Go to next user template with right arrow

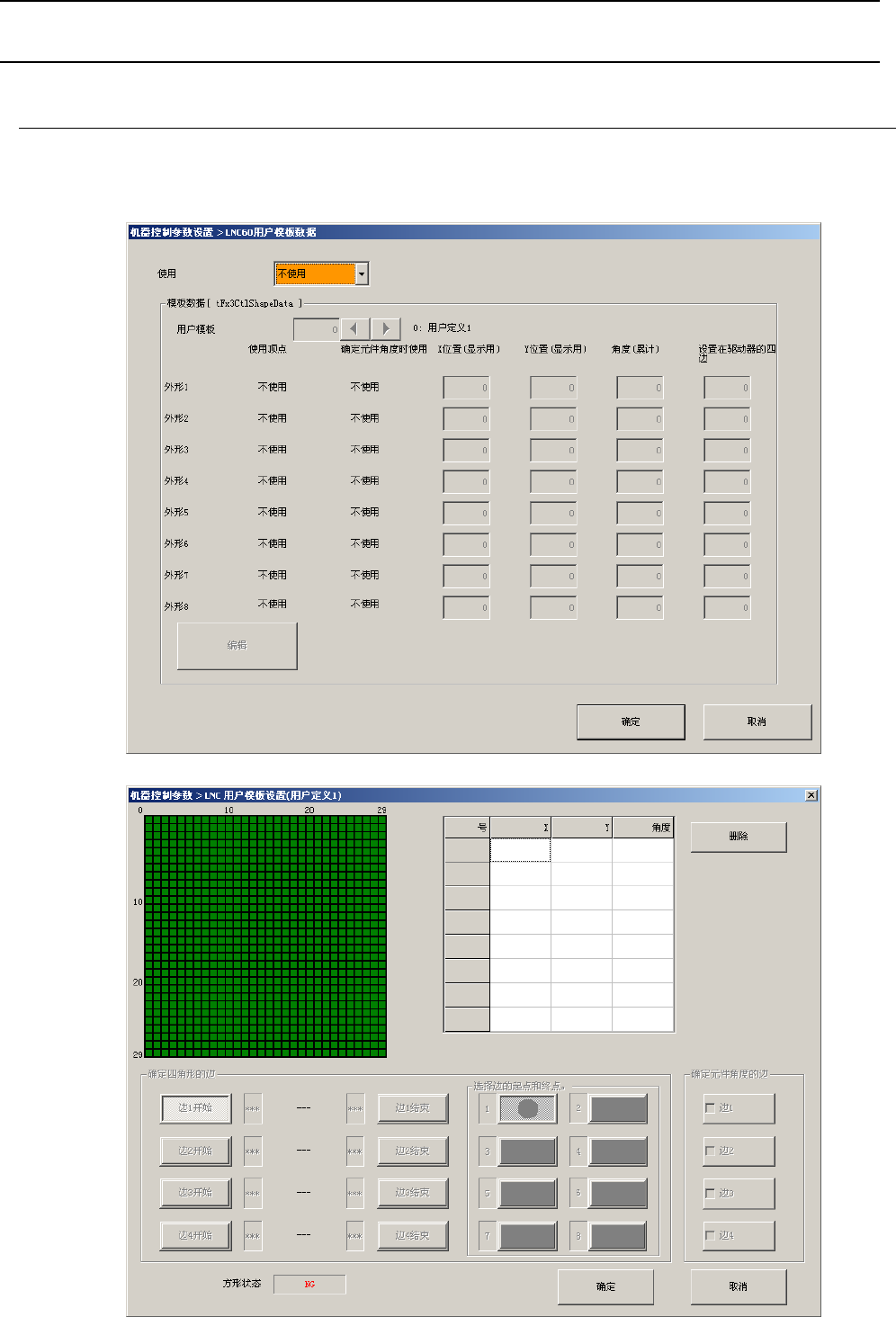(x=386, y=329)
